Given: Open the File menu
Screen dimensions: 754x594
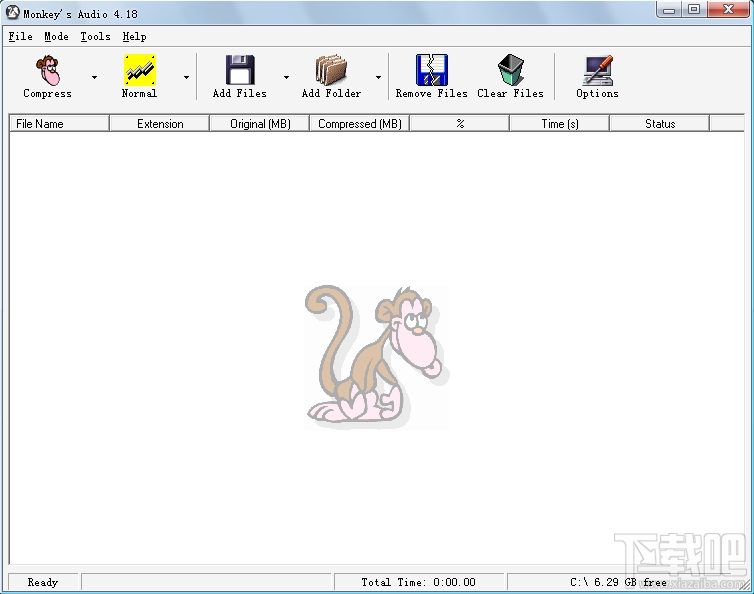Looking at the screenshot, I should pos(21,37).
